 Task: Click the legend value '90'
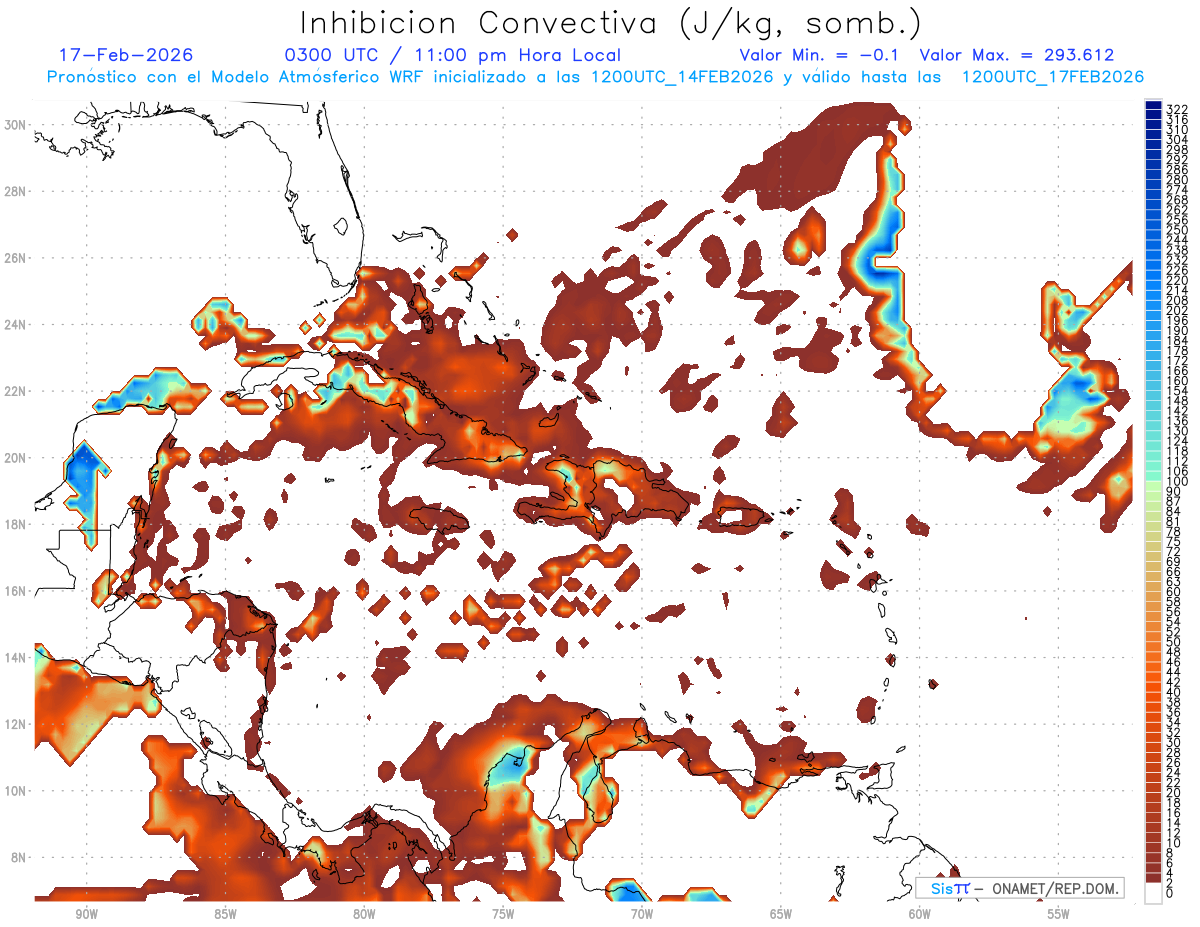1174,491
